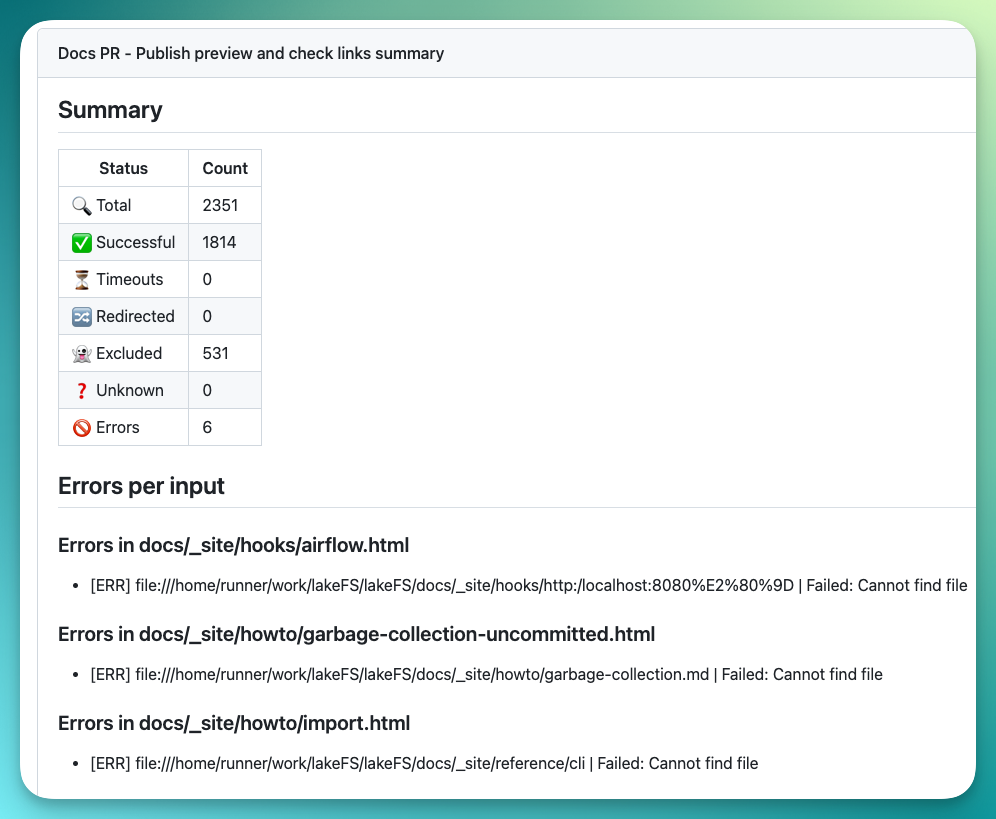The height and width of the screenshot is (819, 996).
Task: Click the green checkmark Successful icon
Action: (x=82, y=242)
